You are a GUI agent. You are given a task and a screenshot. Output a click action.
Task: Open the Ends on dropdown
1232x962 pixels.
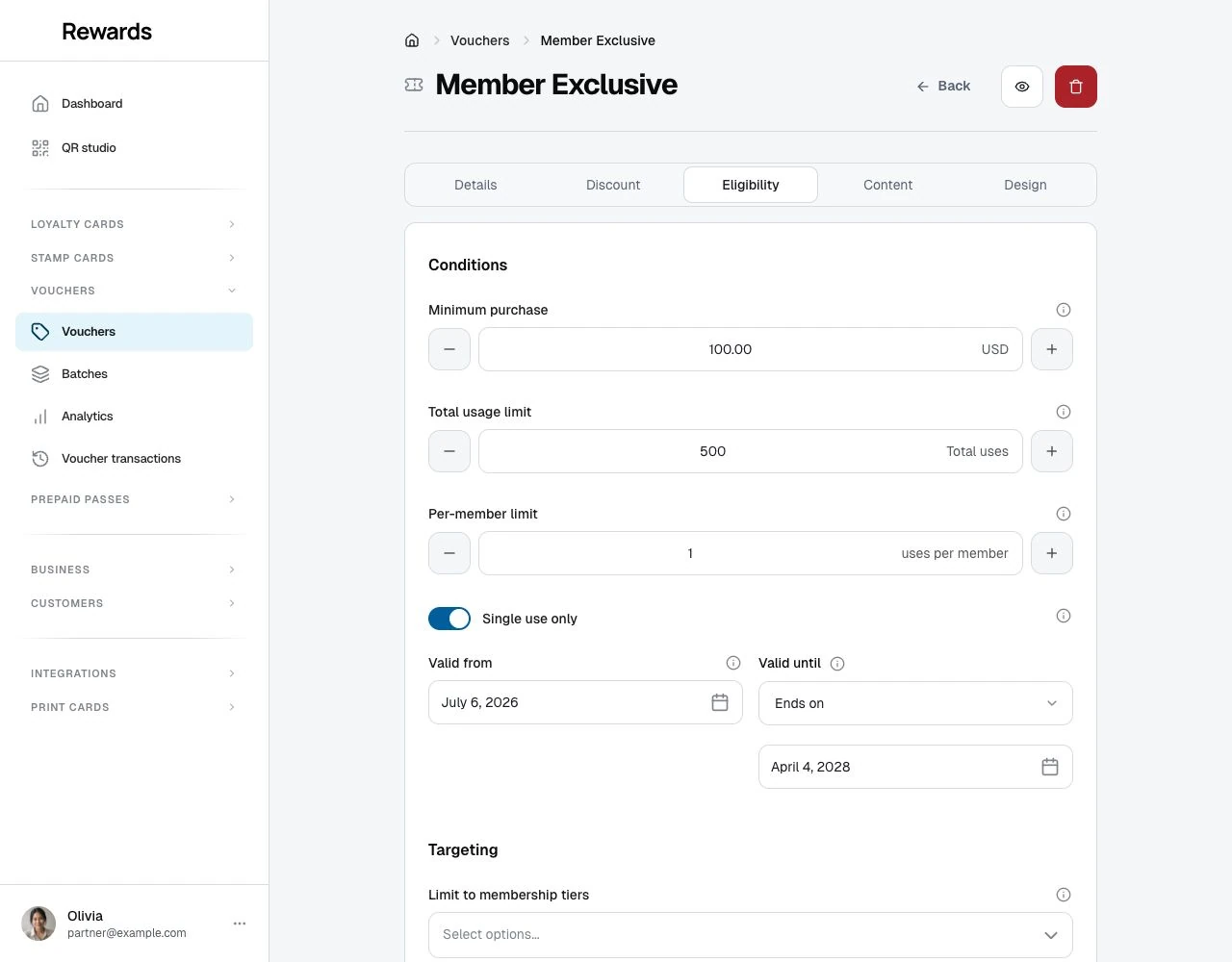[915, 703]
